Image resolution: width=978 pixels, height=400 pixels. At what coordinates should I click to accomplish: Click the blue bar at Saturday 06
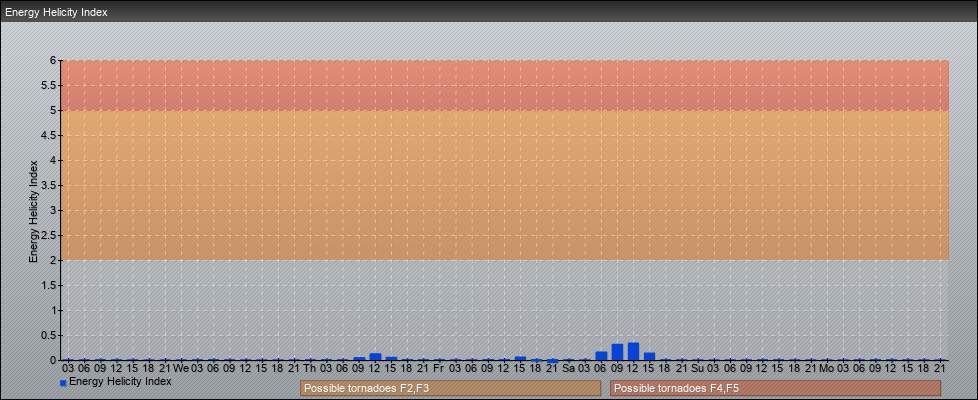tap(601, 356)
